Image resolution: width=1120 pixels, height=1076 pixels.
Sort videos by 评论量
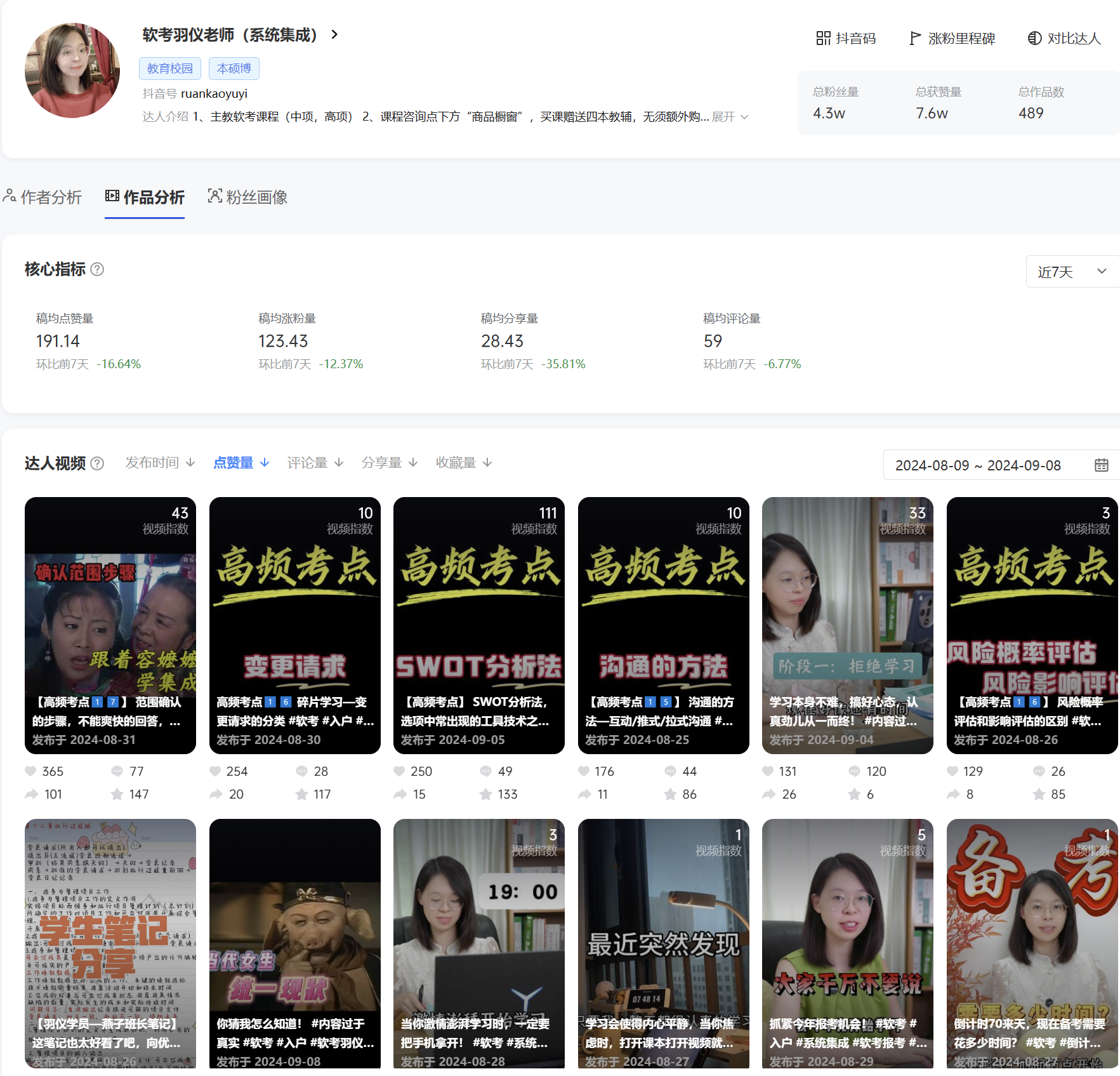coord(315,463)
